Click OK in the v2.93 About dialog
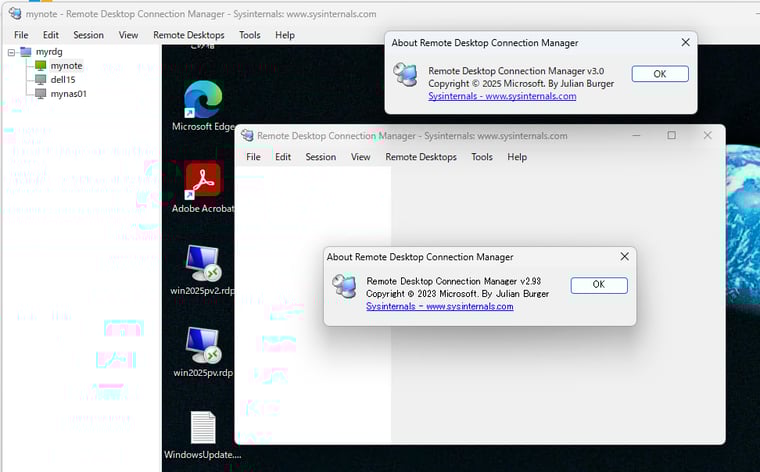Screen dimensions: 760x472 pos(599,284)
